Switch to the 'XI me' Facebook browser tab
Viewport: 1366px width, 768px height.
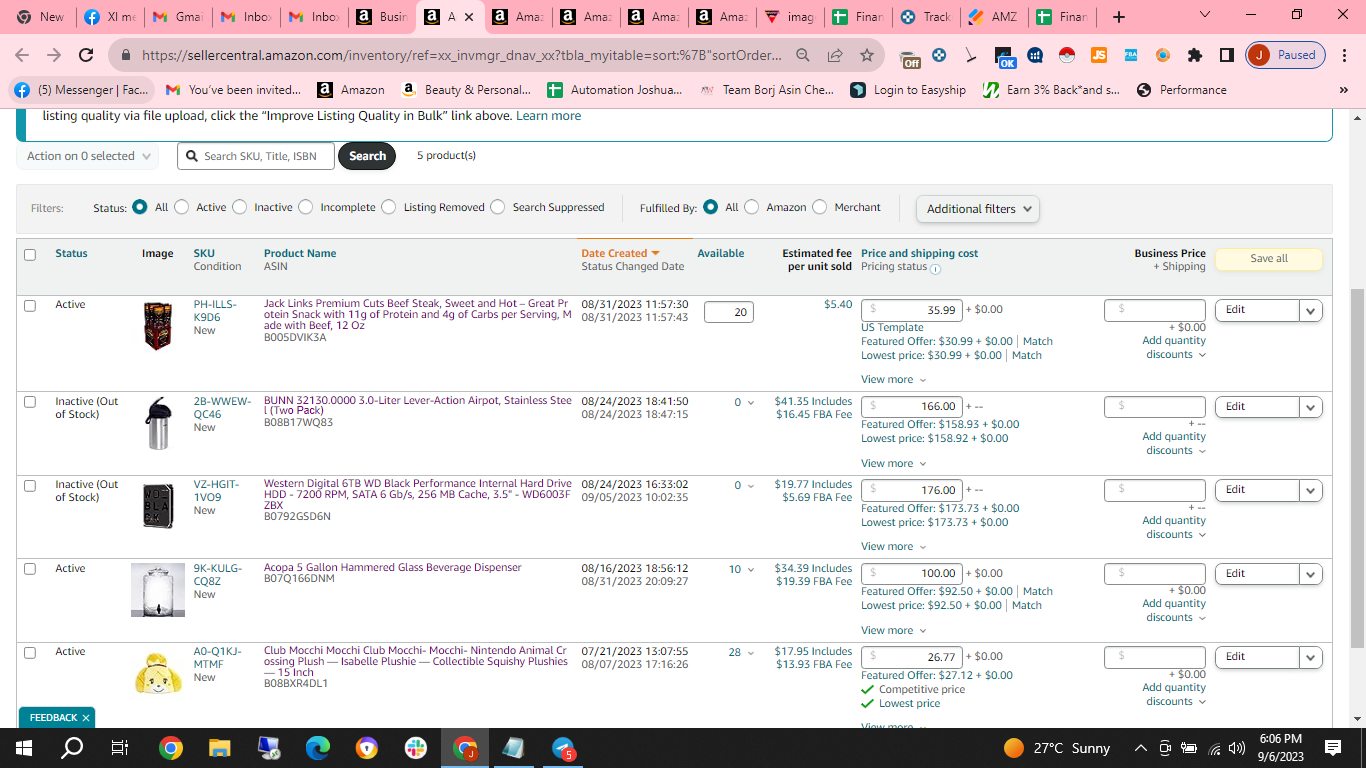click(x=110, y=17)
